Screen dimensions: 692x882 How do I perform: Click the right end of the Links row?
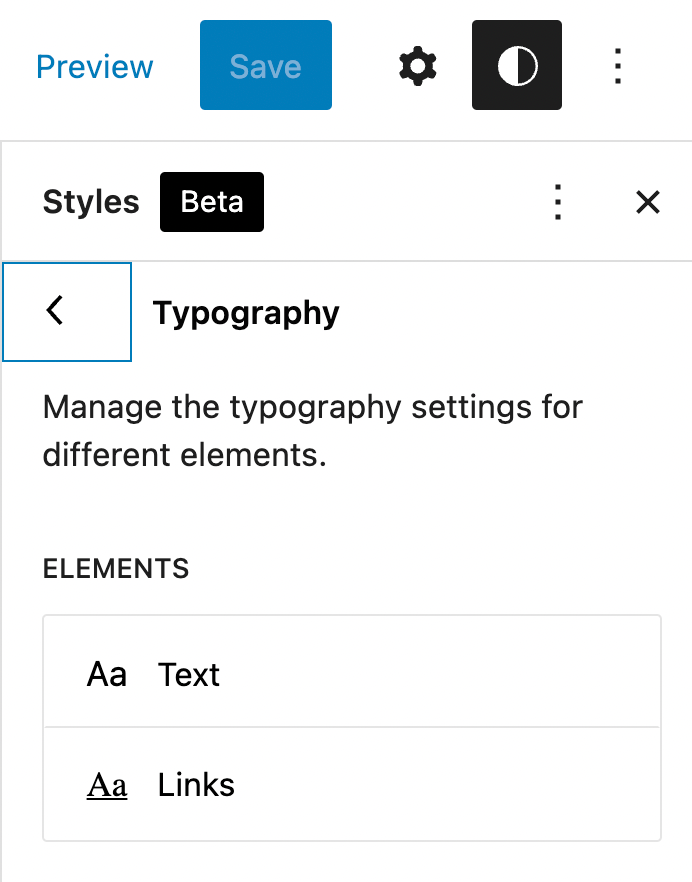click(x=620, y=785)
